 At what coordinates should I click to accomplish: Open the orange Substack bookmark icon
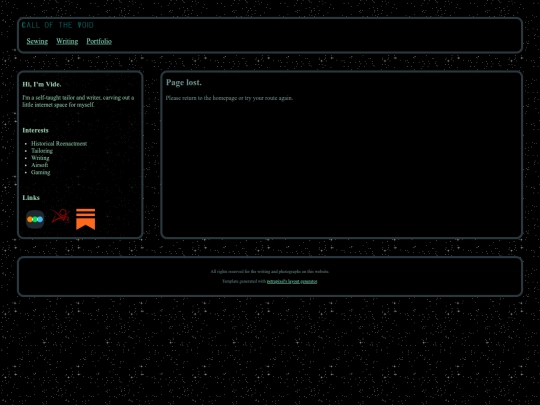85,219
